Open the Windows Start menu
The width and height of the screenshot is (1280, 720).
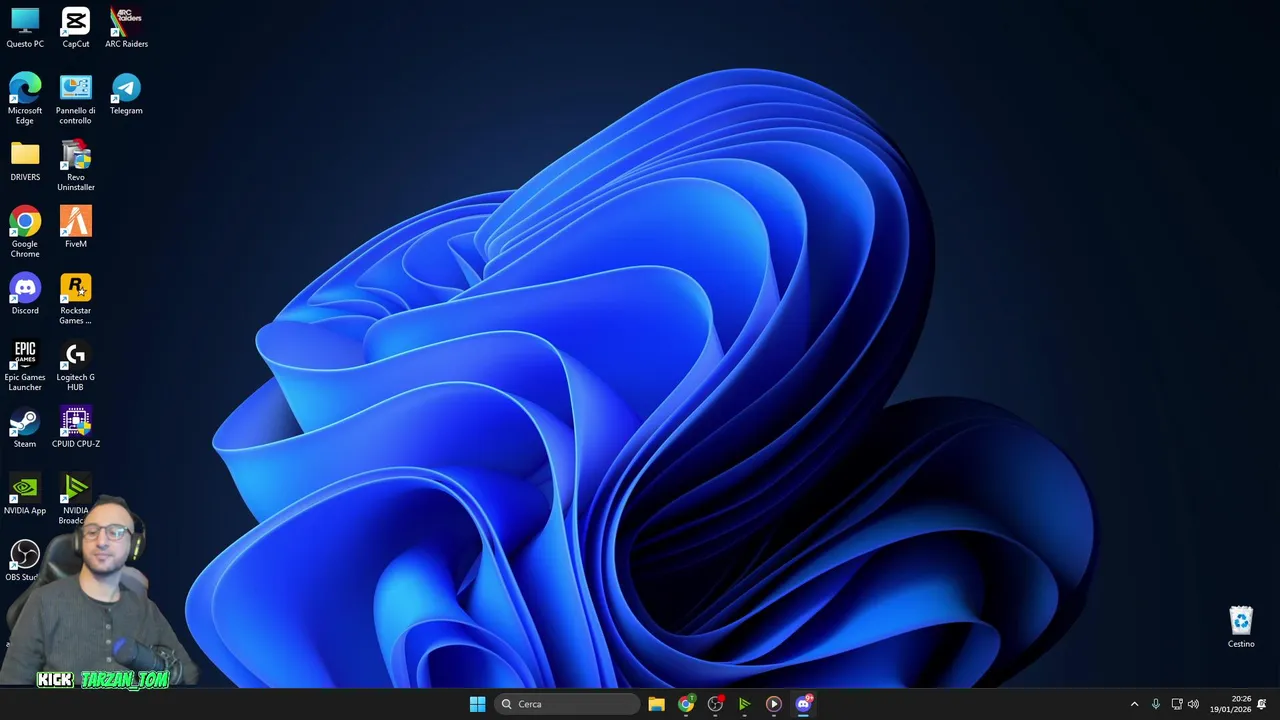tap(477, 704)
